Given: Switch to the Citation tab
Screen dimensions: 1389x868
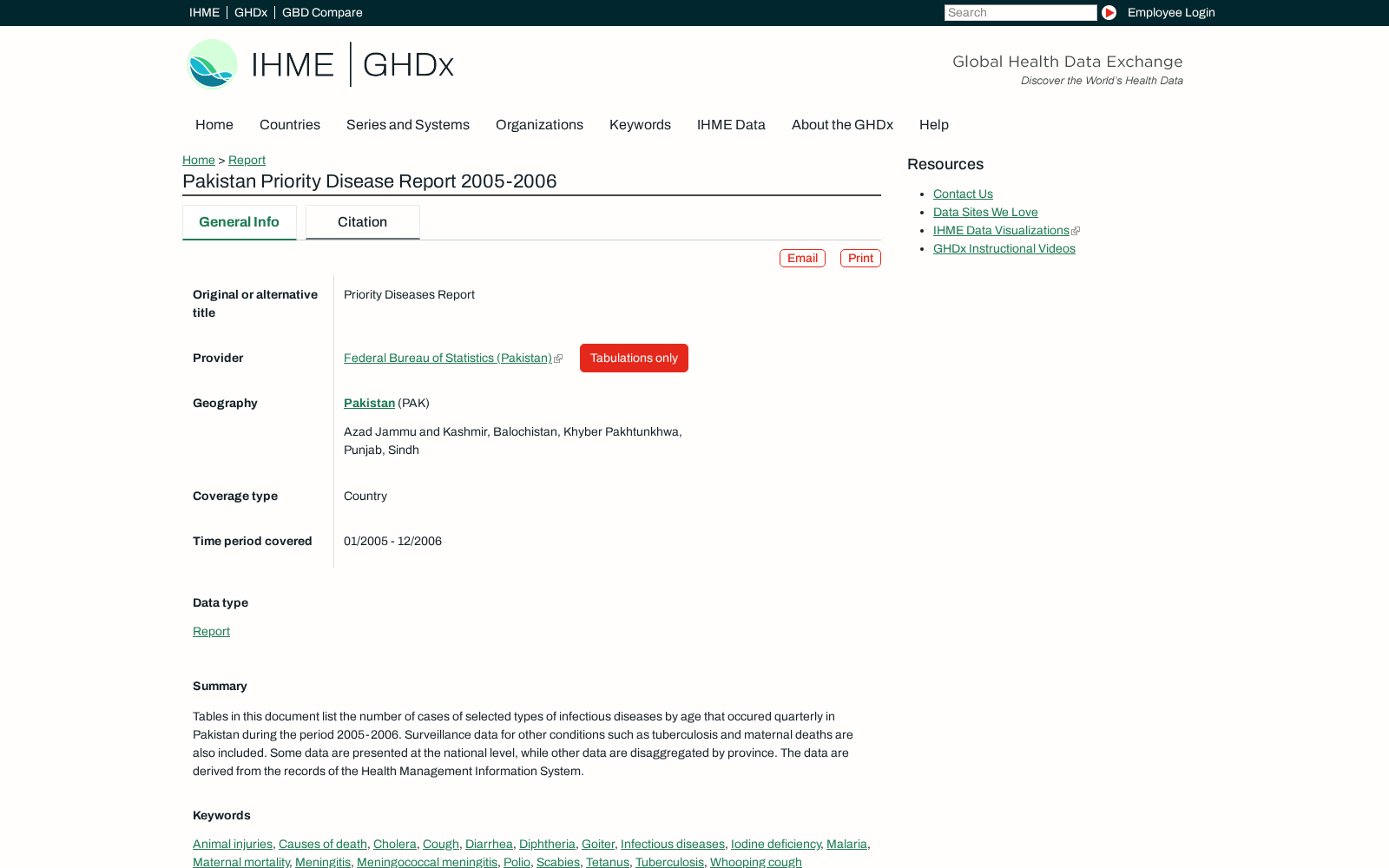Looking at the screenshot, I should [x=362, y=222].
